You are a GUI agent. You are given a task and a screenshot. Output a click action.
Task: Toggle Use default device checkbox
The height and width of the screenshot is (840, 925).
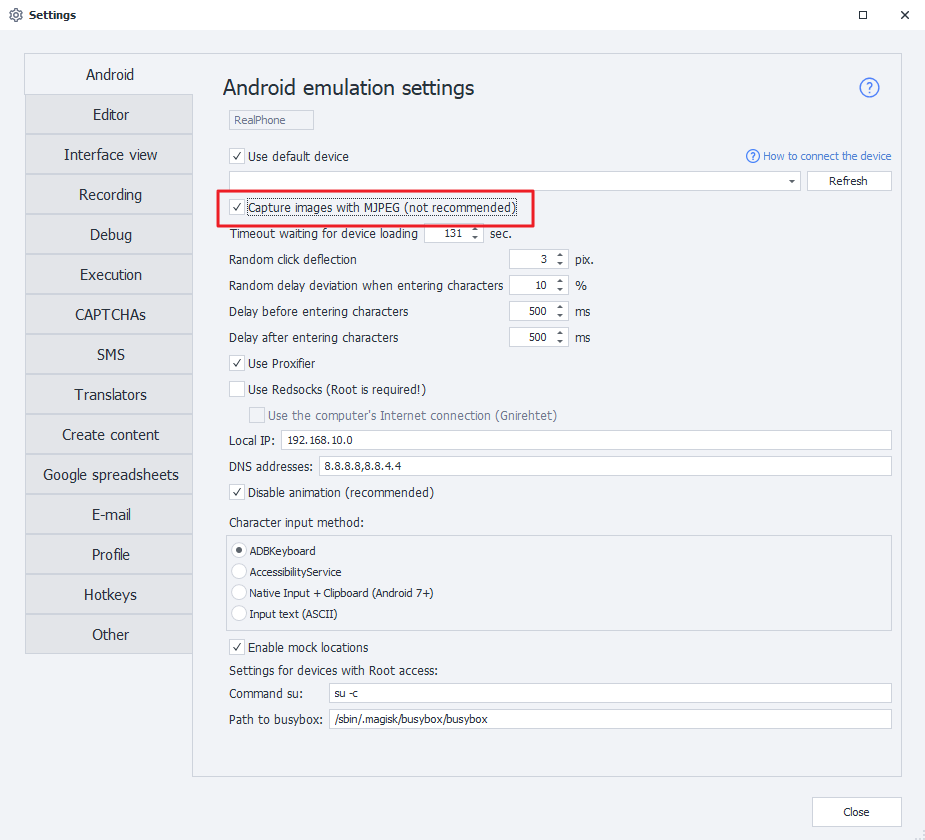(x=237, y=156)
